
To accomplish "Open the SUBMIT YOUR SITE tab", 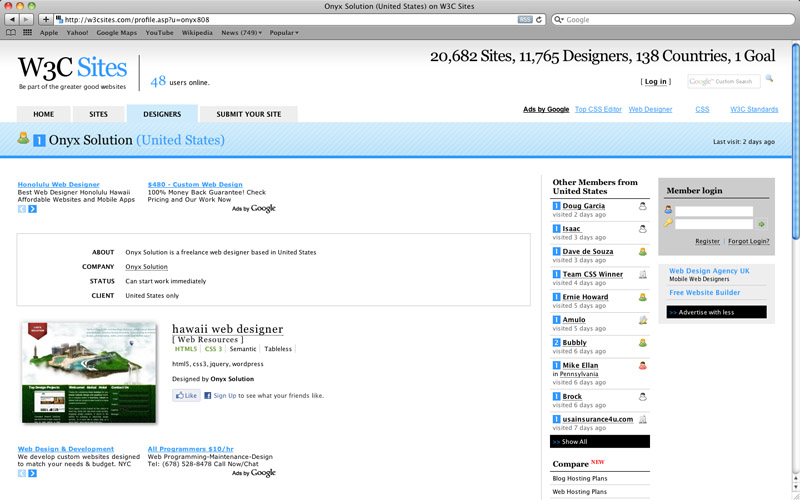I will coord(248,114).
